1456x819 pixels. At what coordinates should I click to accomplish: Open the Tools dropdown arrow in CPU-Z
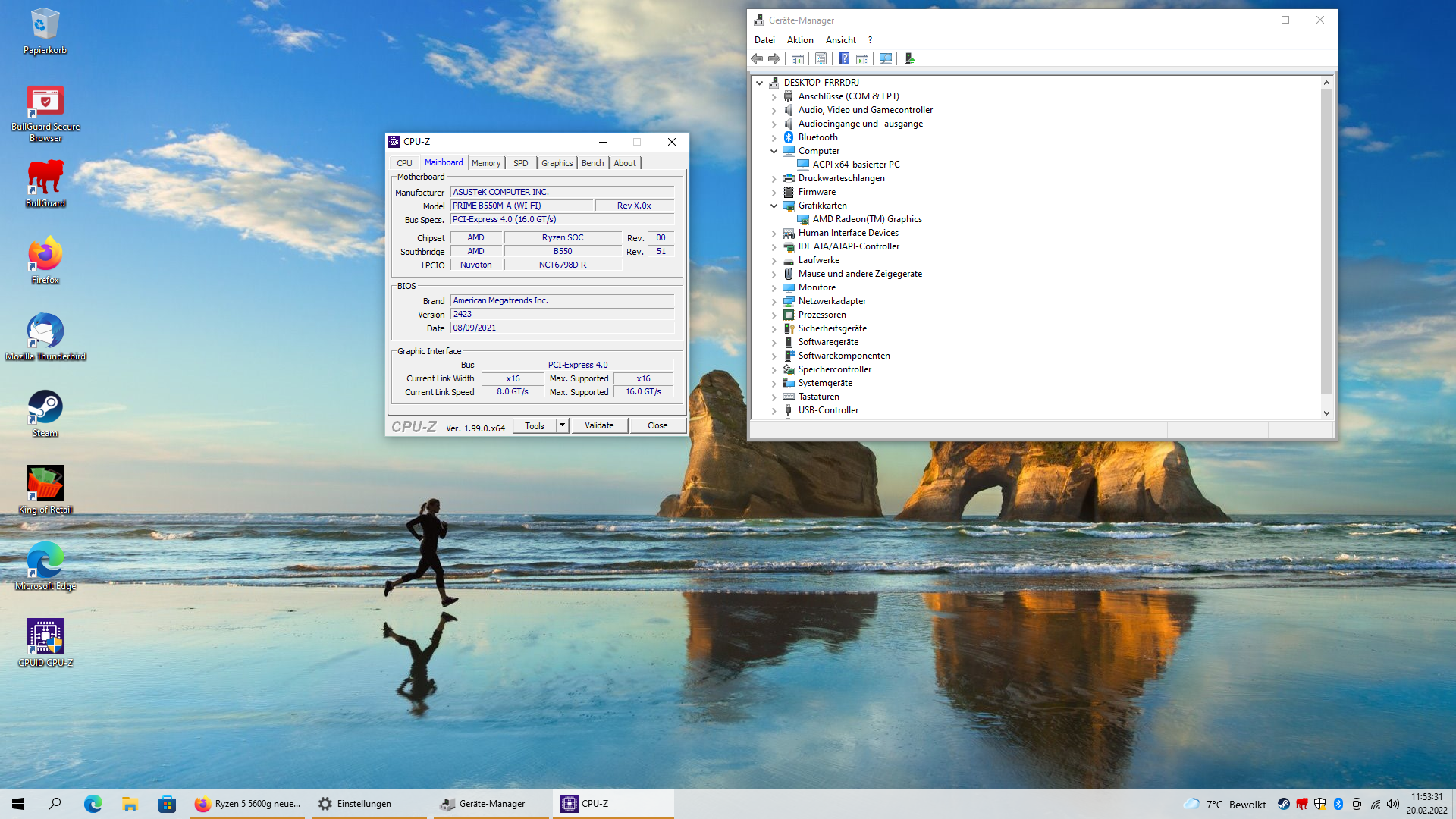[562, 425]
